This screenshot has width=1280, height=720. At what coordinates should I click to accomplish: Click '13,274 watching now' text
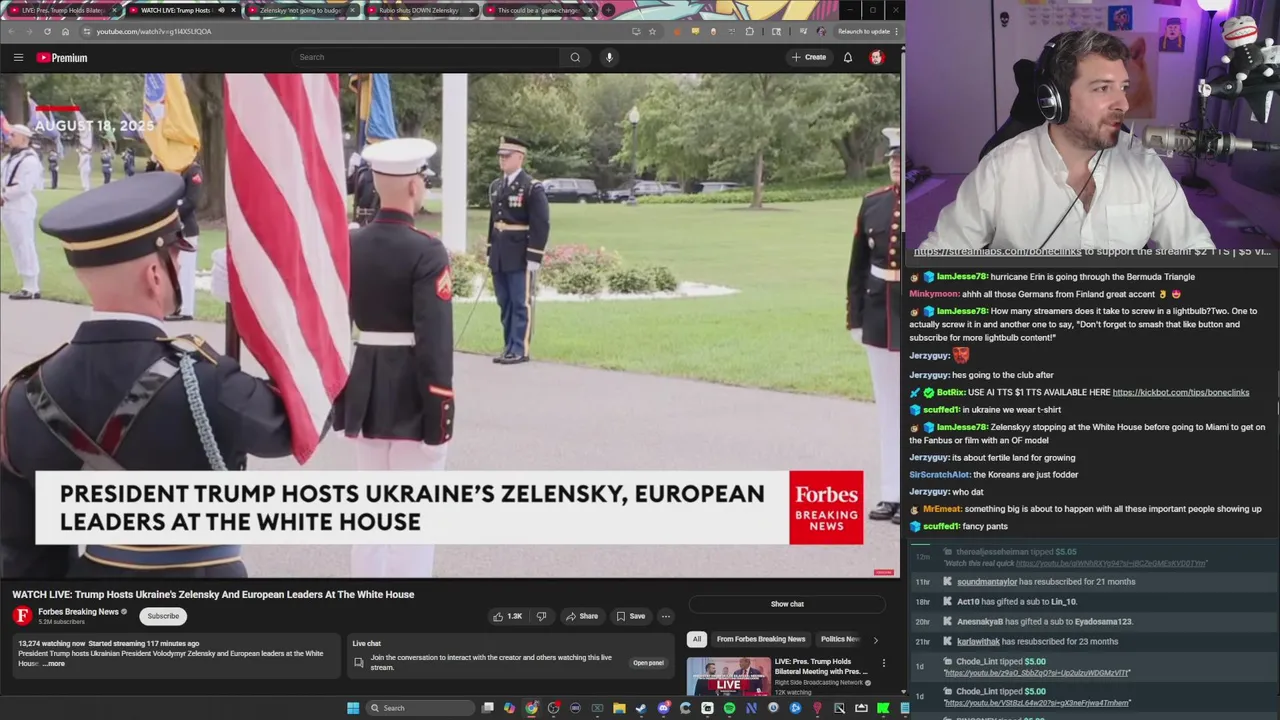(51, 644)
